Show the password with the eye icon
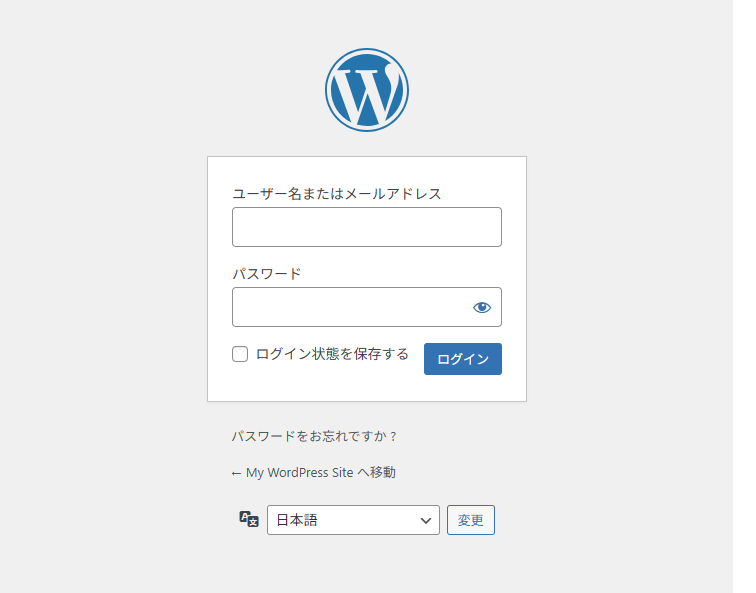Image resolution: width=756 pixels, height=593 pixels. click(482, 307)
